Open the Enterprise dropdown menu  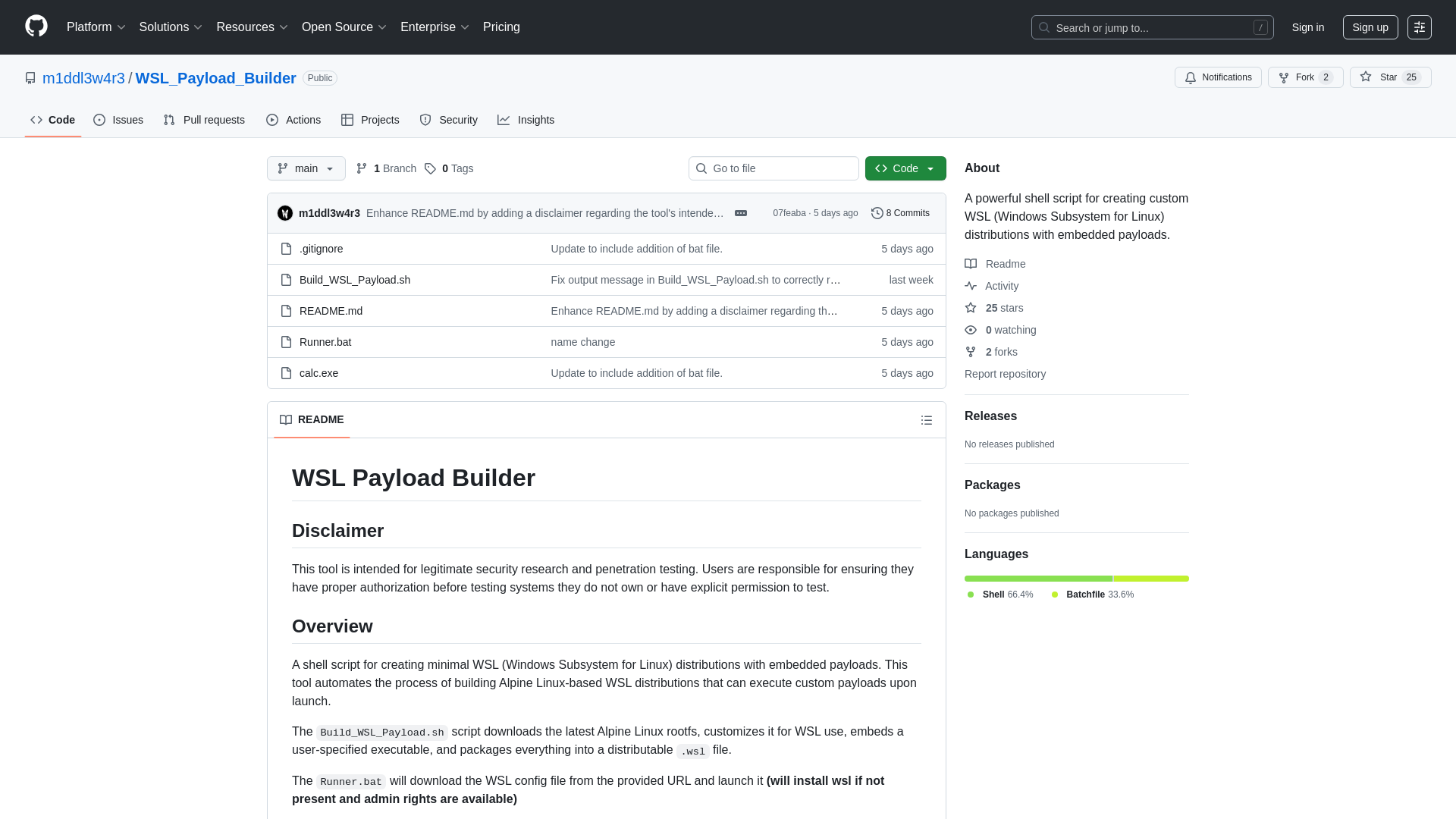coord(435,27)
